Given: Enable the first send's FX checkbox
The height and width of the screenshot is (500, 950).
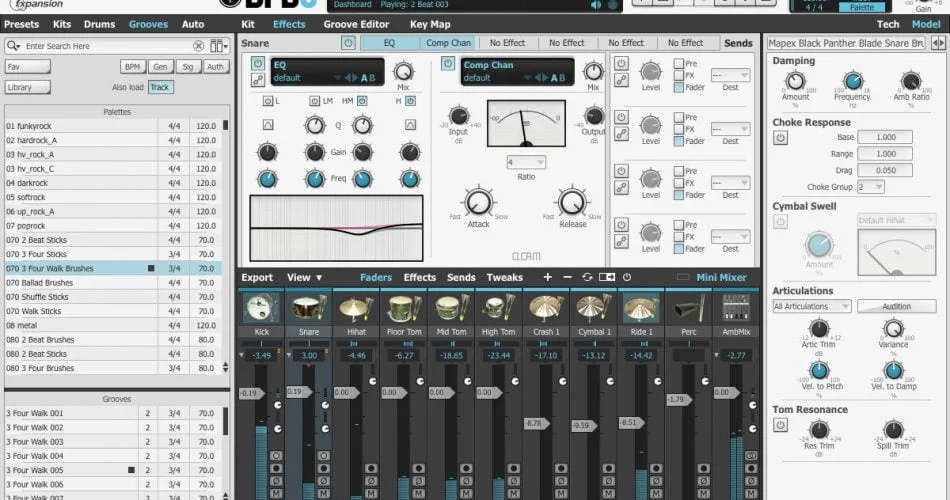Looking at the screenshot, I should 679,76.
